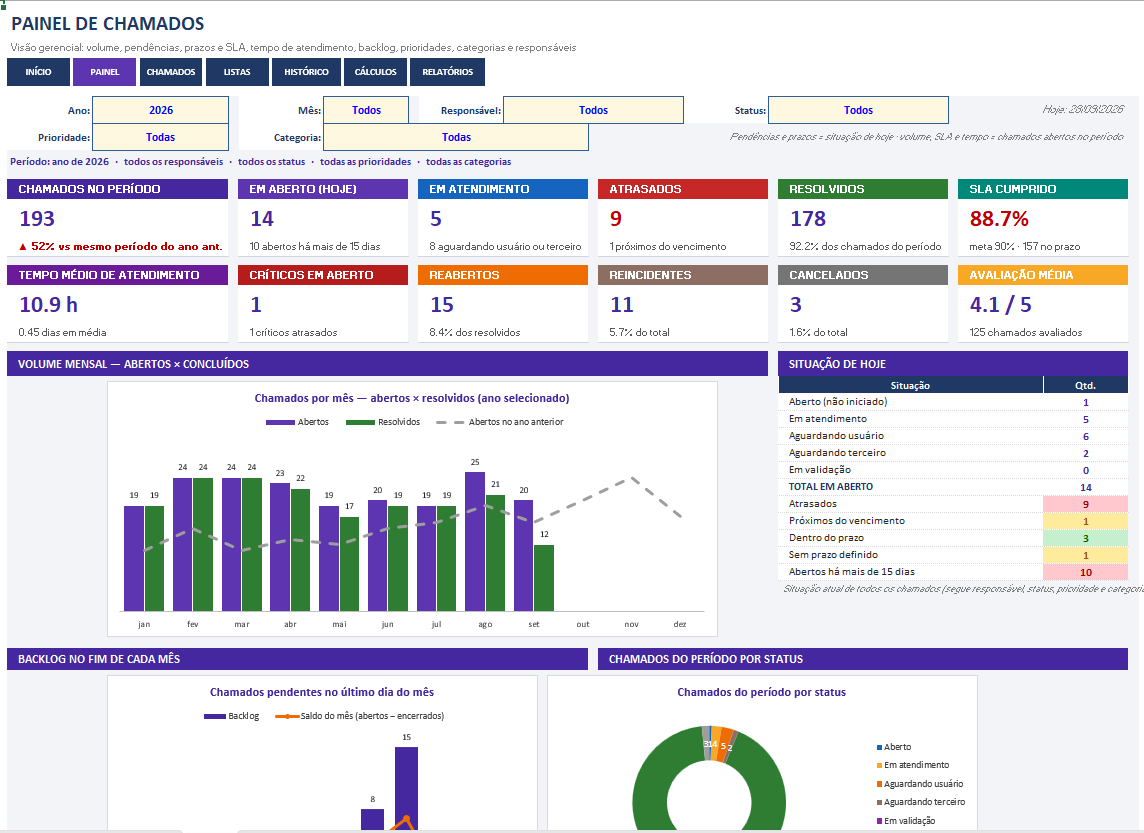Click the 'Dentro do prazo' quantity 3
Screen dimensions: 1144x833
(x=1086, y=538)
